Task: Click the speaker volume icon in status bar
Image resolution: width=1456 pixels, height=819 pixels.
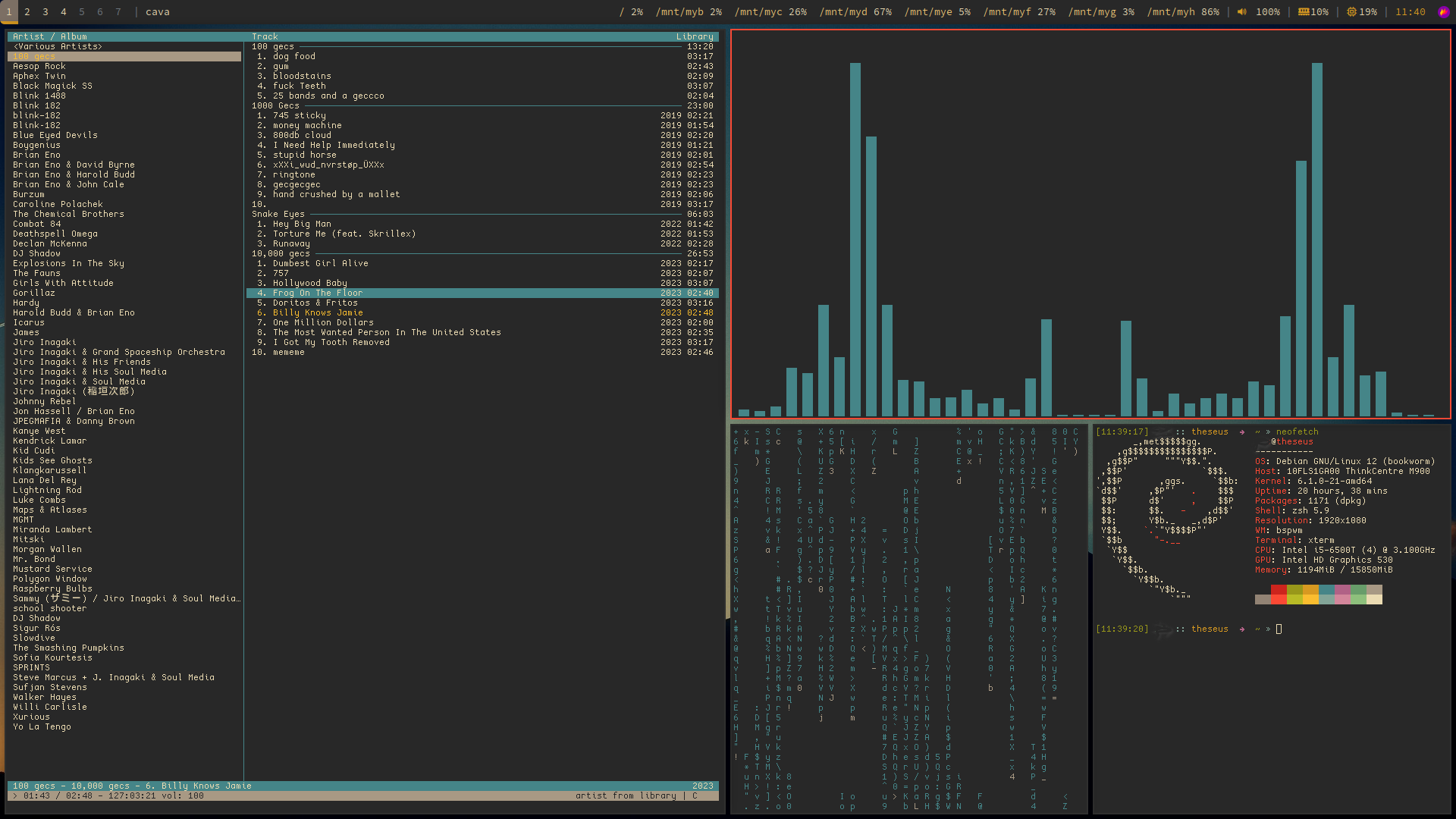Action: [1241, 12]
